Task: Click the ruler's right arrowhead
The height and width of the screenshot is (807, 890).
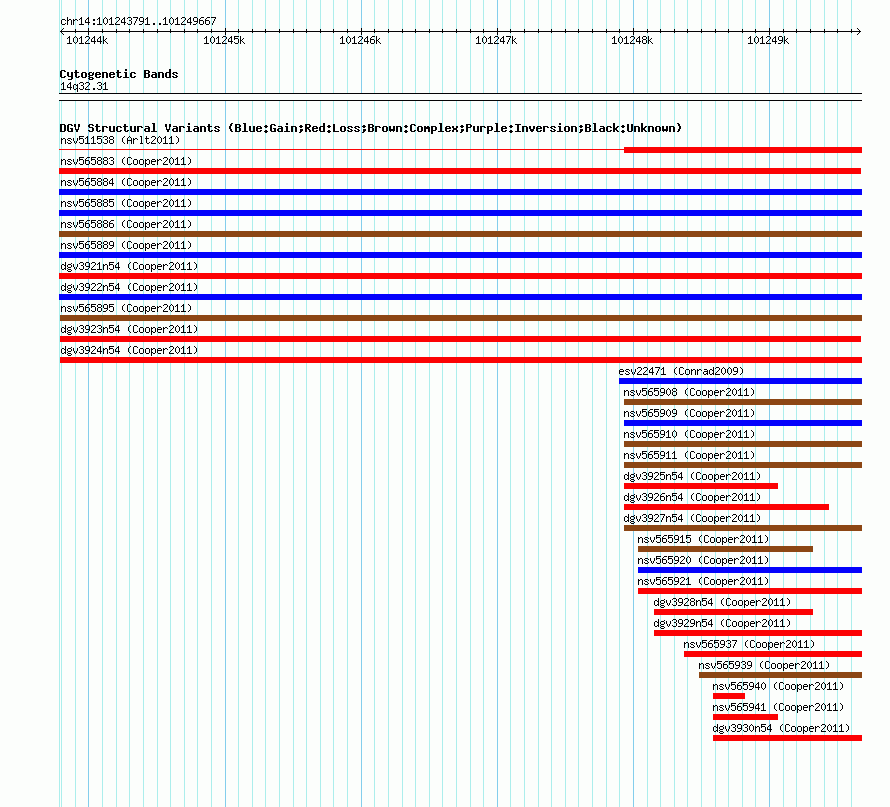Action: pos(859,31)
